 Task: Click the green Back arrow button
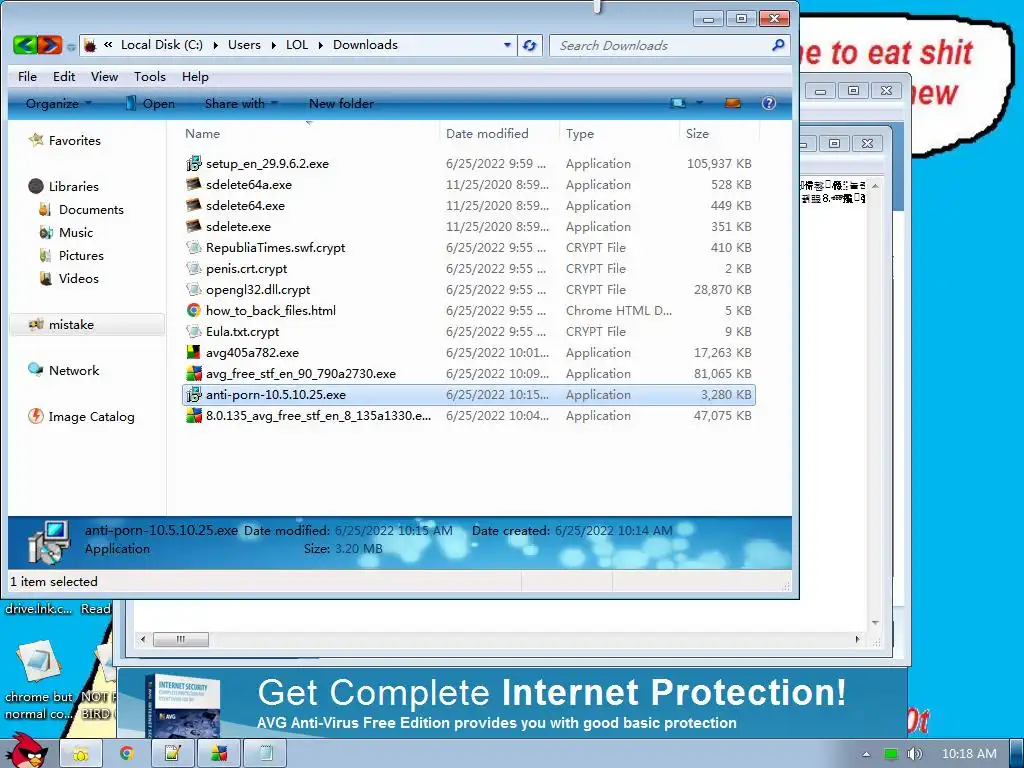(25, 44)
